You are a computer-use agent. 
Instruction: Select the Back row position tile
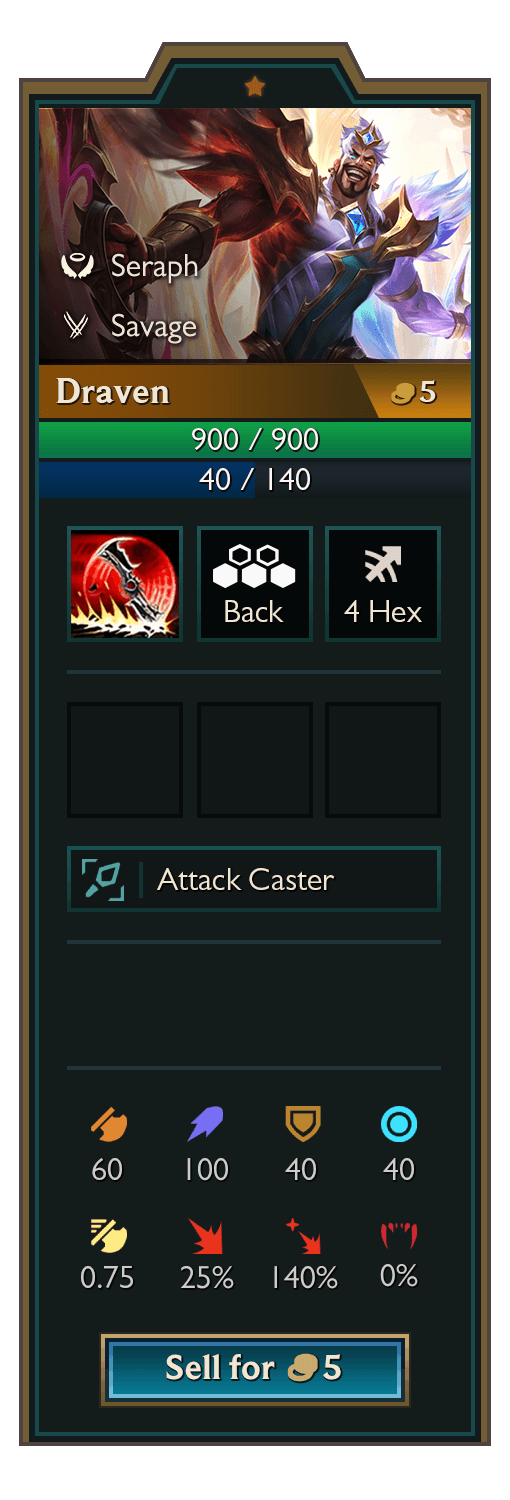tap(255, 584)
